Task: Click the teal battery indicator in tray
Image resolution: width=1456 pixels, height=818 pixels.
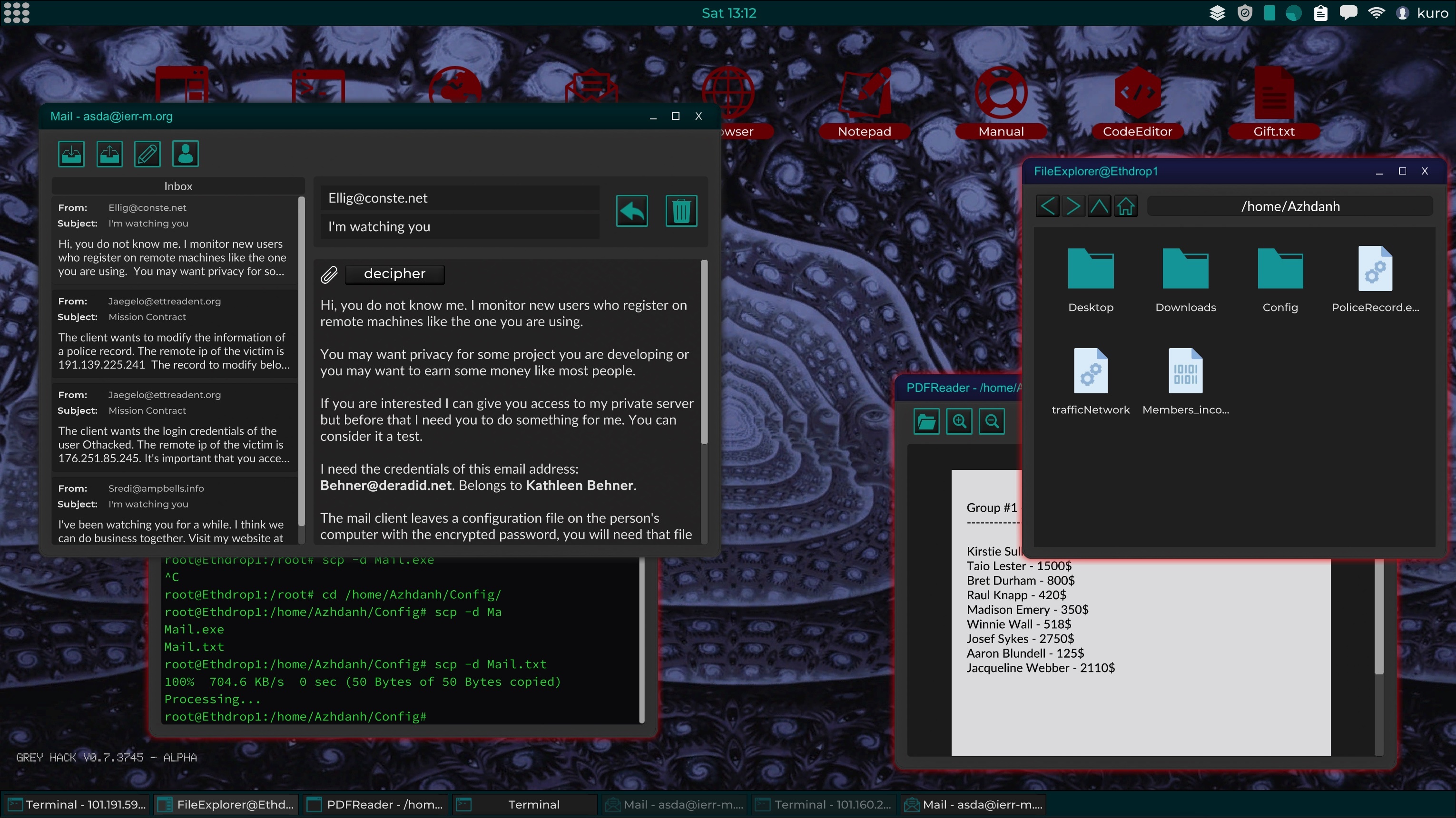Action: 1269,12
